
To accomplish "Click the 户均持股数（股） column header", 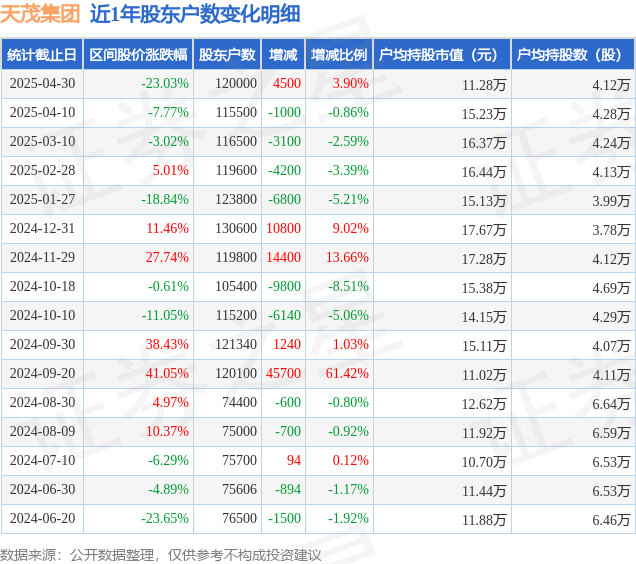I will [574, 54].
